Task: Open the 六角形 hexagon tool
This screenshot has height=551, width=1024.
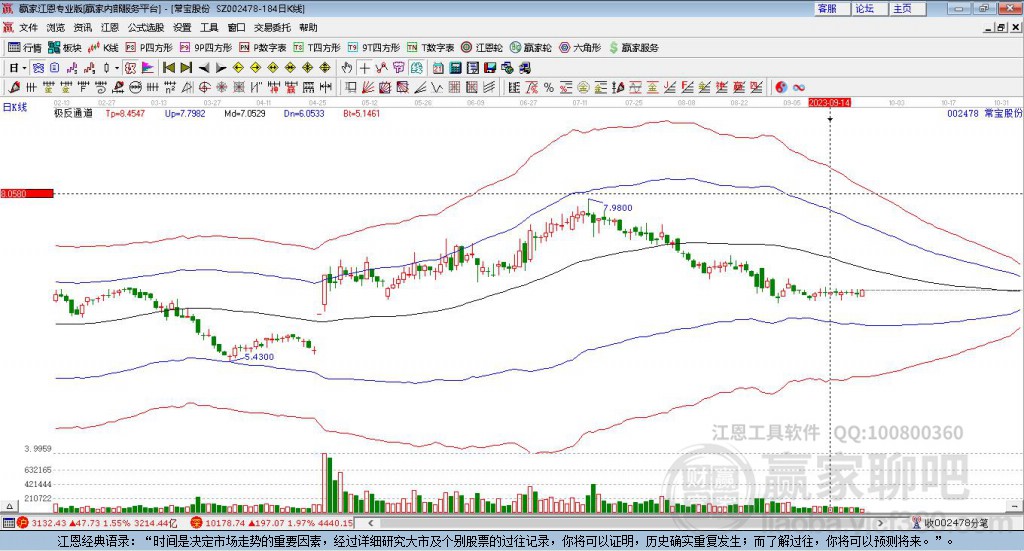Action: click(x=580, y=48)
